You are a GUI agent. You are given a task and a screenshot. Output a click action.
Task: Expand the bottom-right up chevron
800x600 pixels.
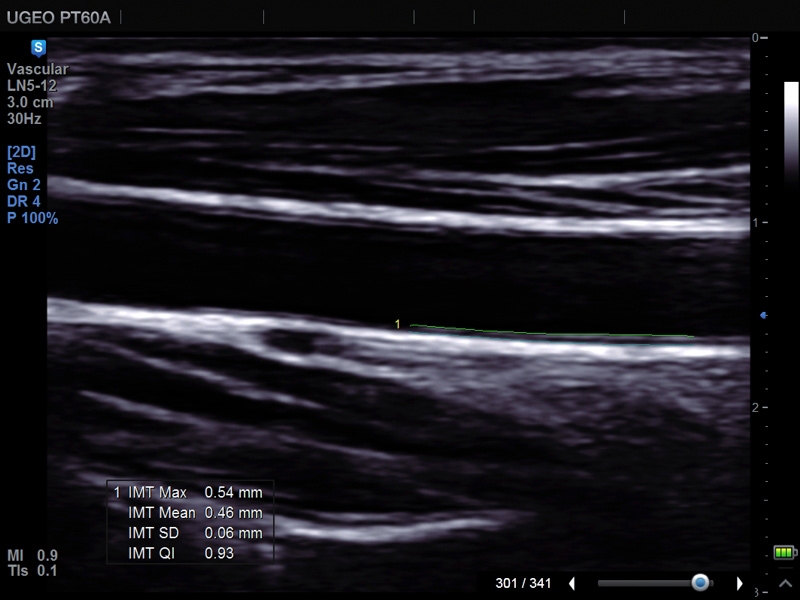(x=786, y=583)
